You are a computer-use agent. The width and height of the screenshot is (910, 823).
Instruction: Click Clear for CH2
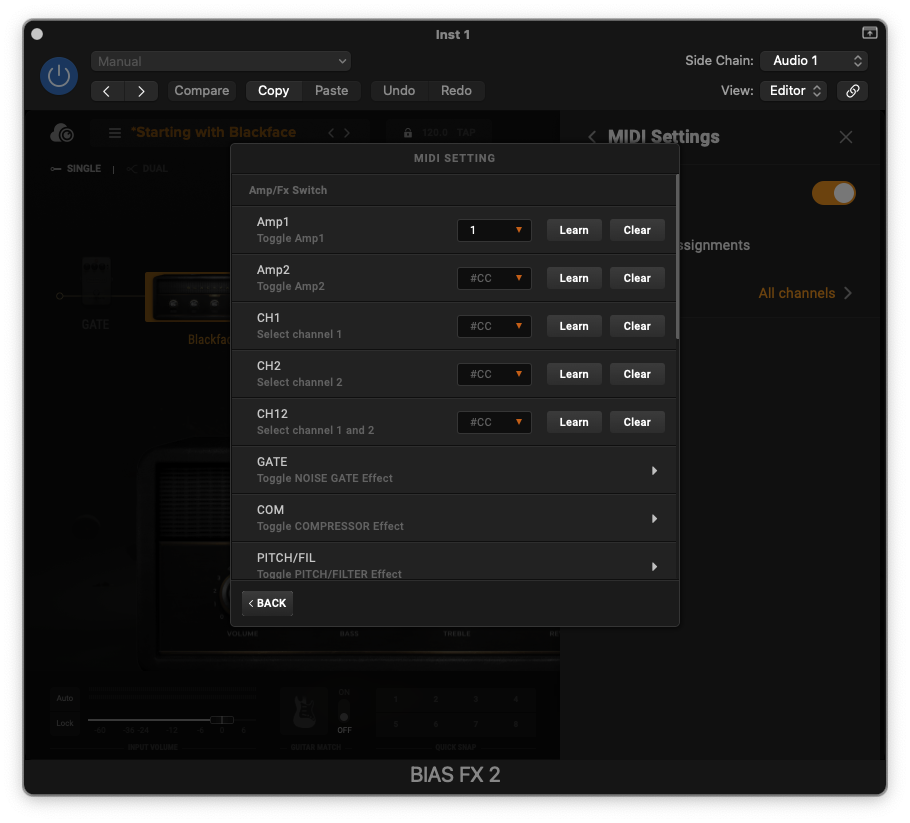tap(637, 374)
